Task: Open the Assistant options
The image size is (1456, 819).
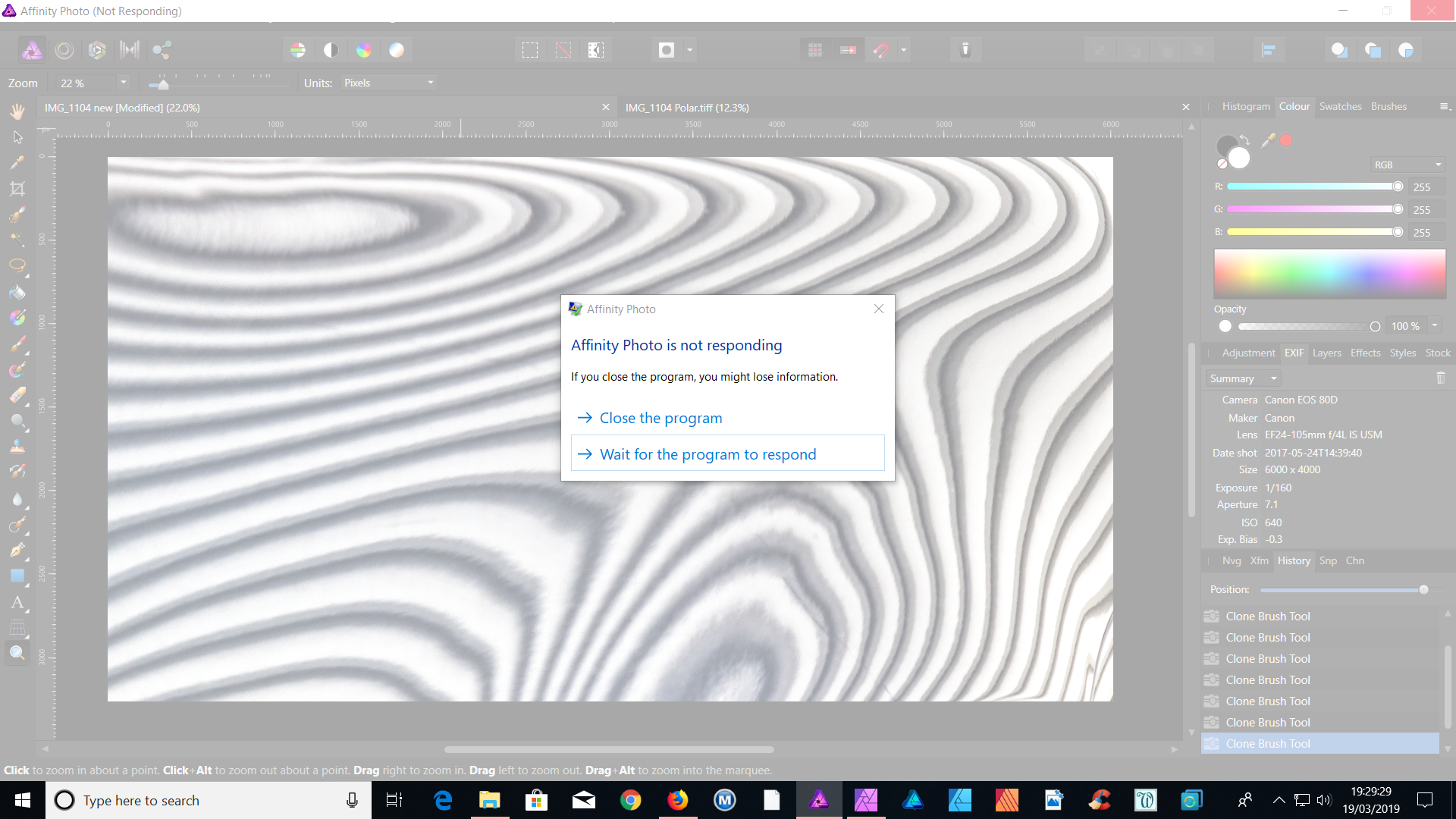Action: point(965,50)
